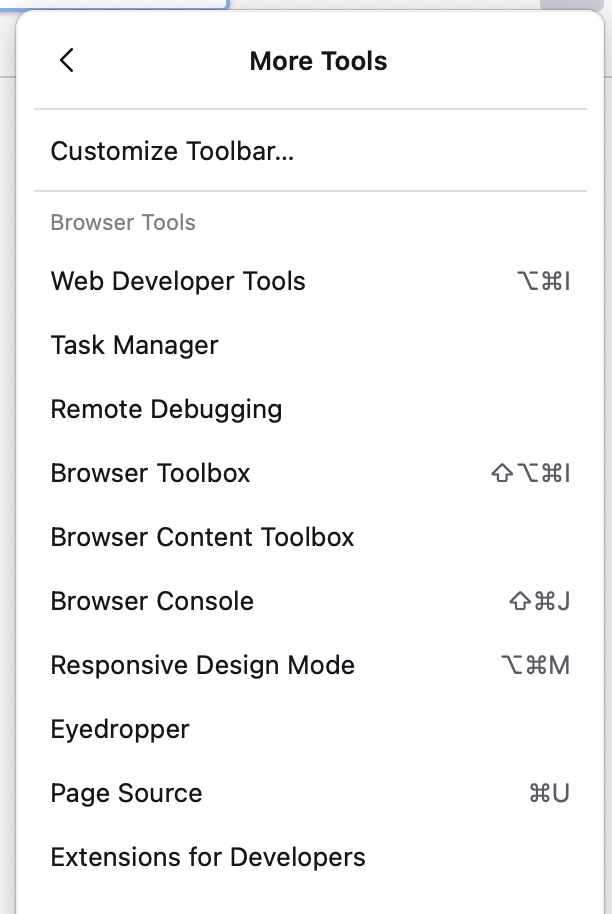612x914 pixels.
Task: View Page Source
Action: (126, 793)
